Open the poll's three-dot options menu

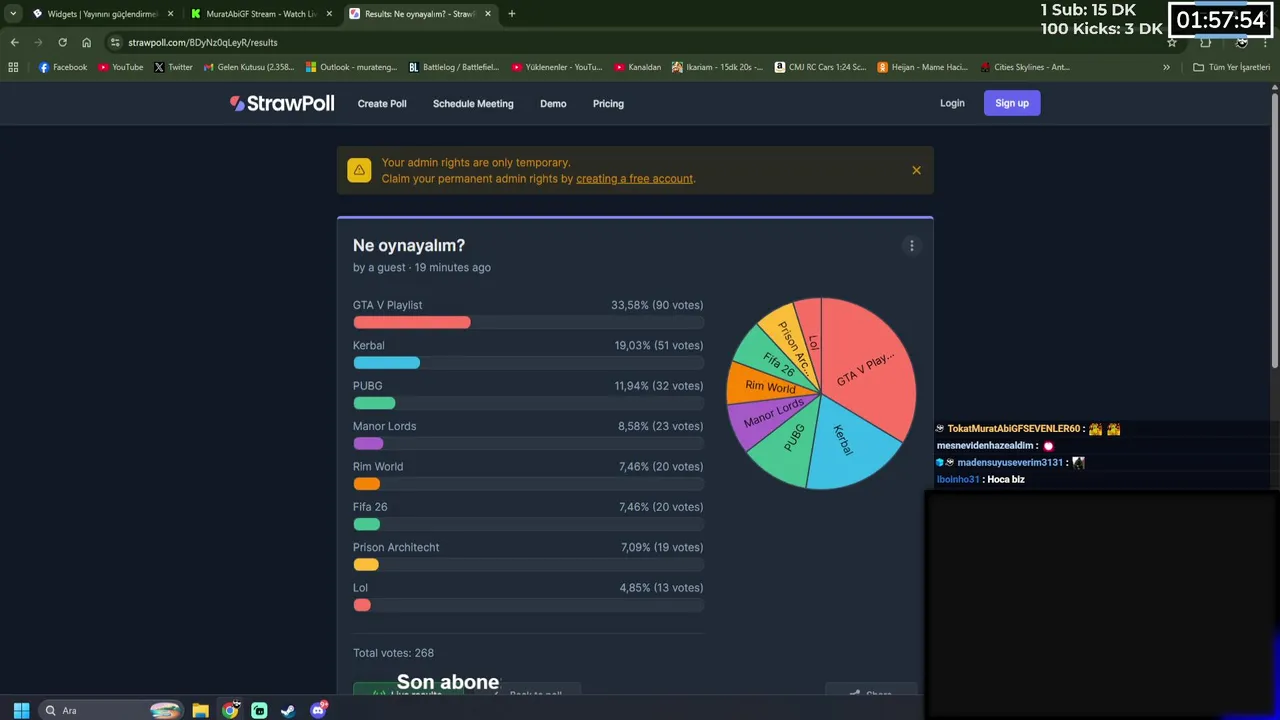click(911, 246)
